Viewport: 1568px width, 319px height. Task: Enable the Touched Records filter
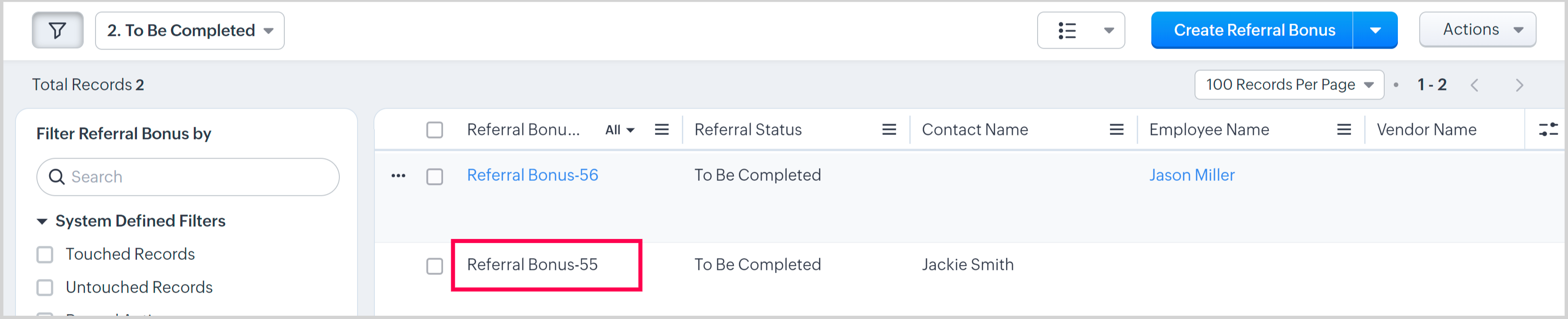[45, 254]
